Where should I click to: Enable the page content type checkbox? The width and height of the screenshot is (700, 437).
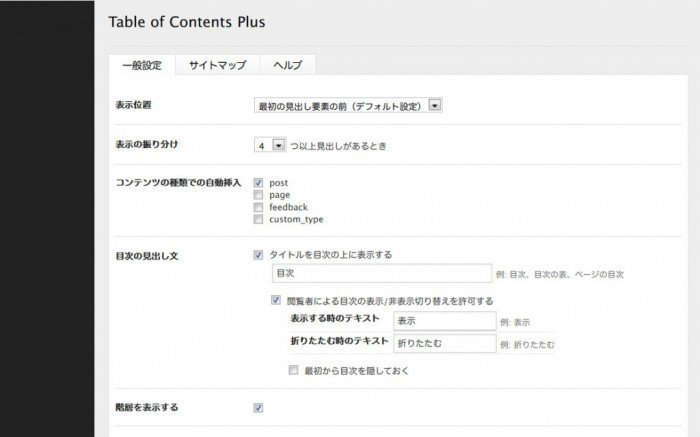point(259,195)
